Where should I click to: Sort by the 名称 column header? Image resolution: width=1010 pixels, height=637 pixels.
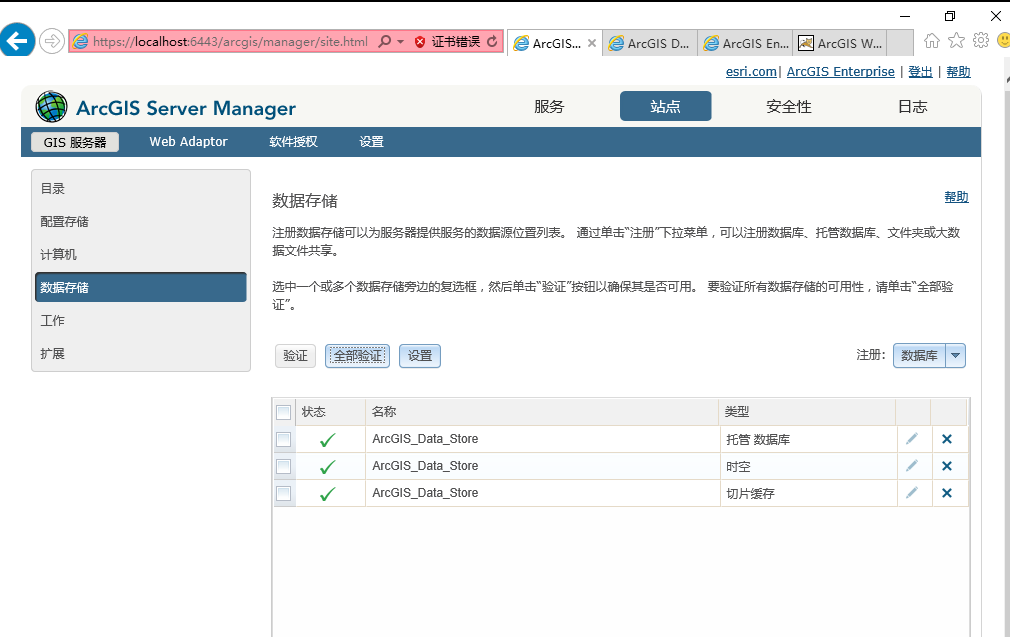click(542, 412)
